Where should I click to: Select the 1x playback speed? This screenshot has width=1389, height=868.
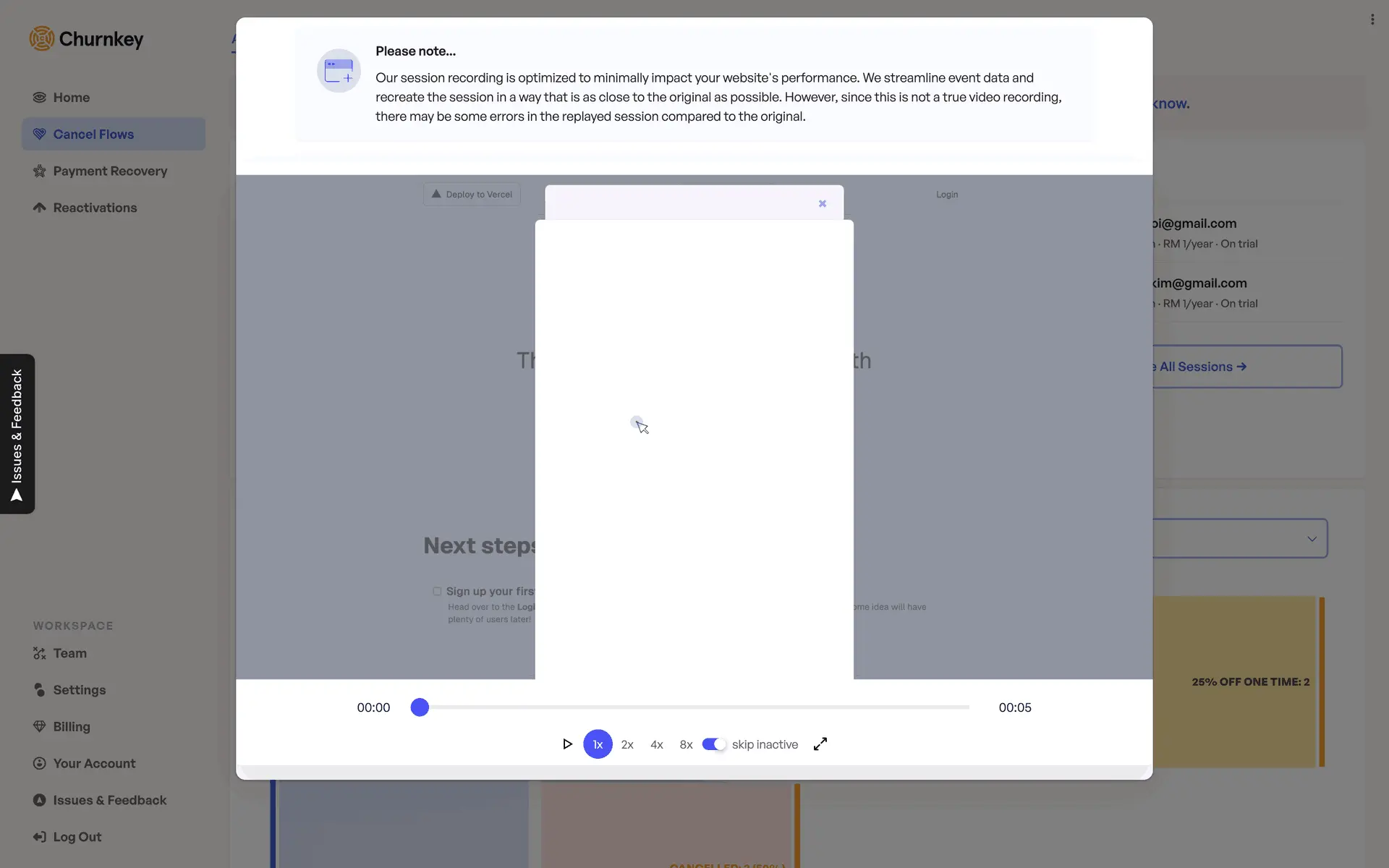point(598,744)
